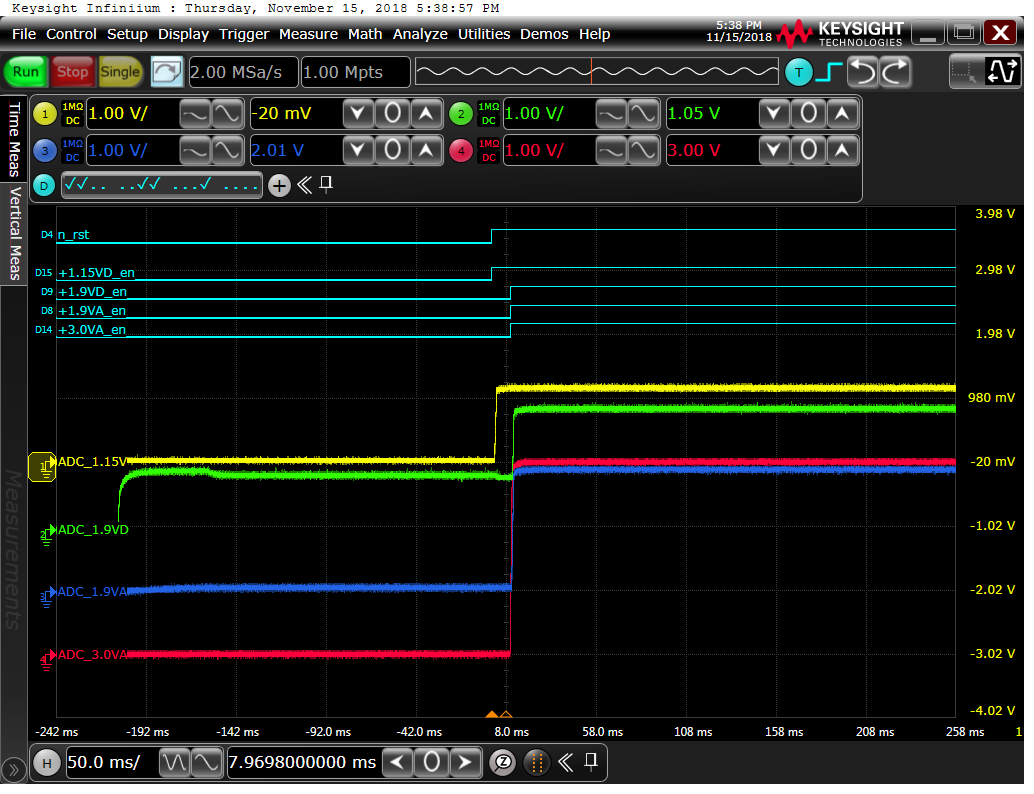Edit channel 1 offset -20 mV field
The width and height of the screenshot is (1034, 794).
pyautogui.click(x=295, y=114)
